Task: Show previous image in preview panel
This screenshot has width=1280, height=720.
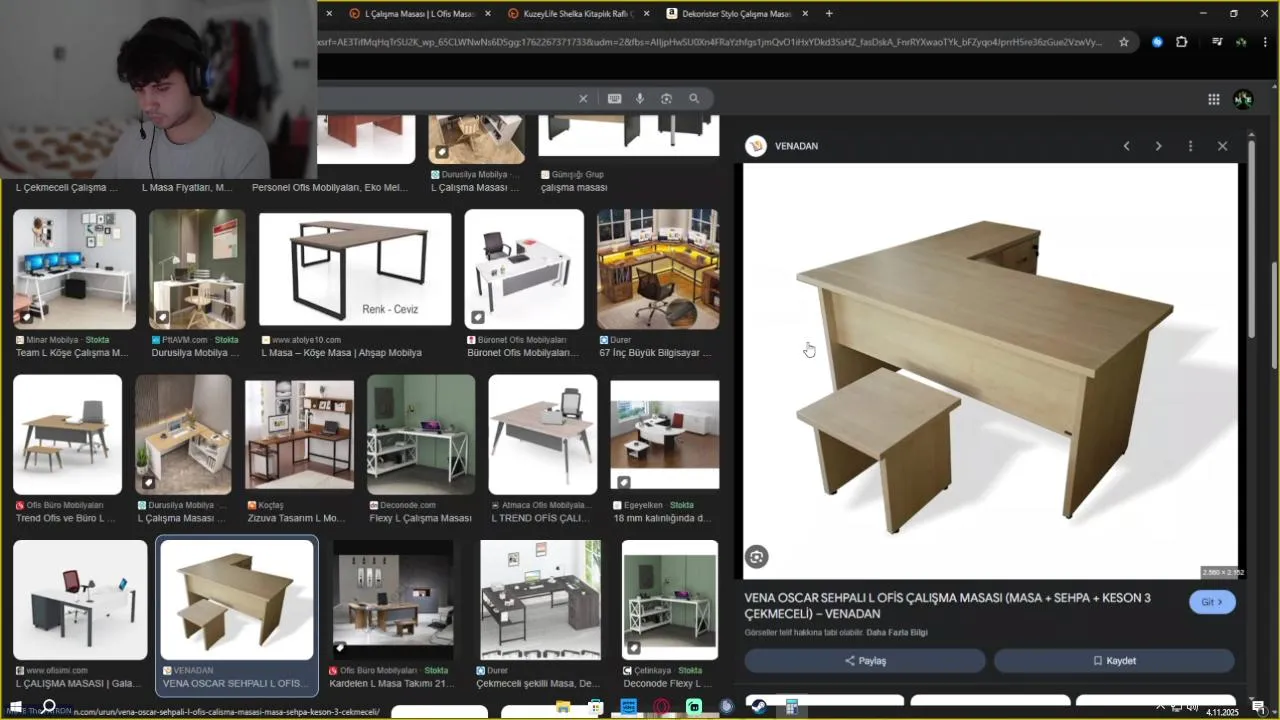Action: pos(1126,146)
